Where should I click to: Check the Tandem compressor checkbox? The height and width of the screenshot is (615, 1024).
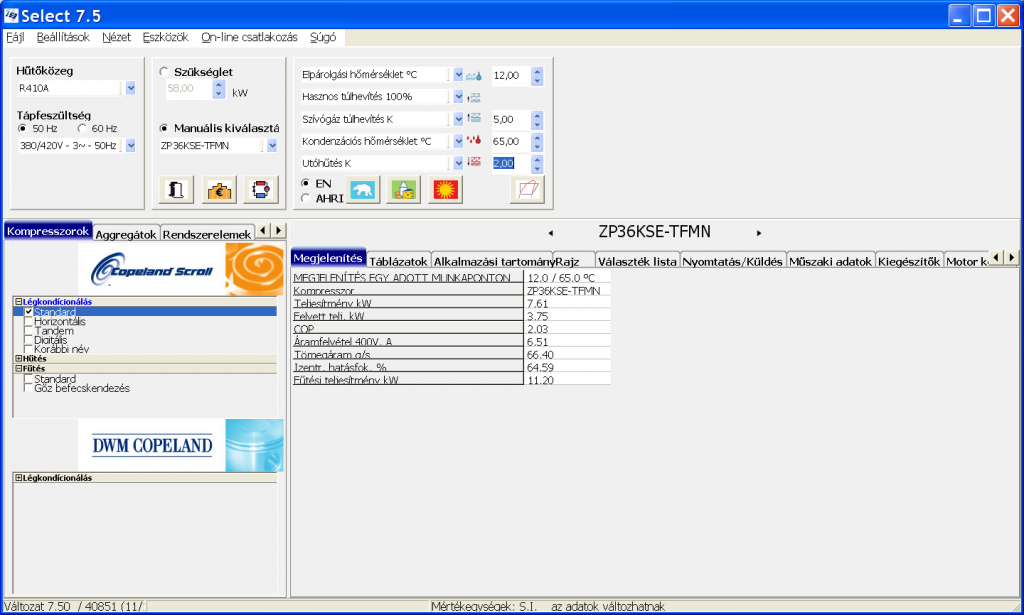(x=28, y=331)
